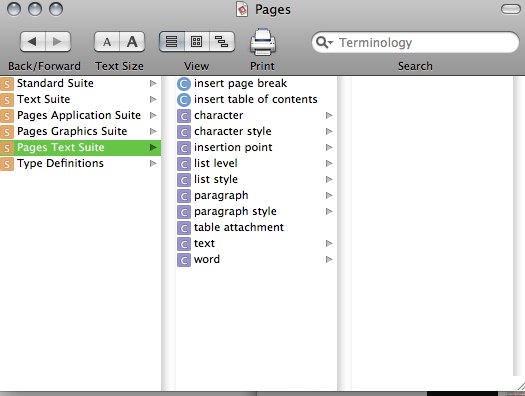Click command icon beside insert table of contents
This screenshot has height=396, width=525.
[x=184, y=100]
